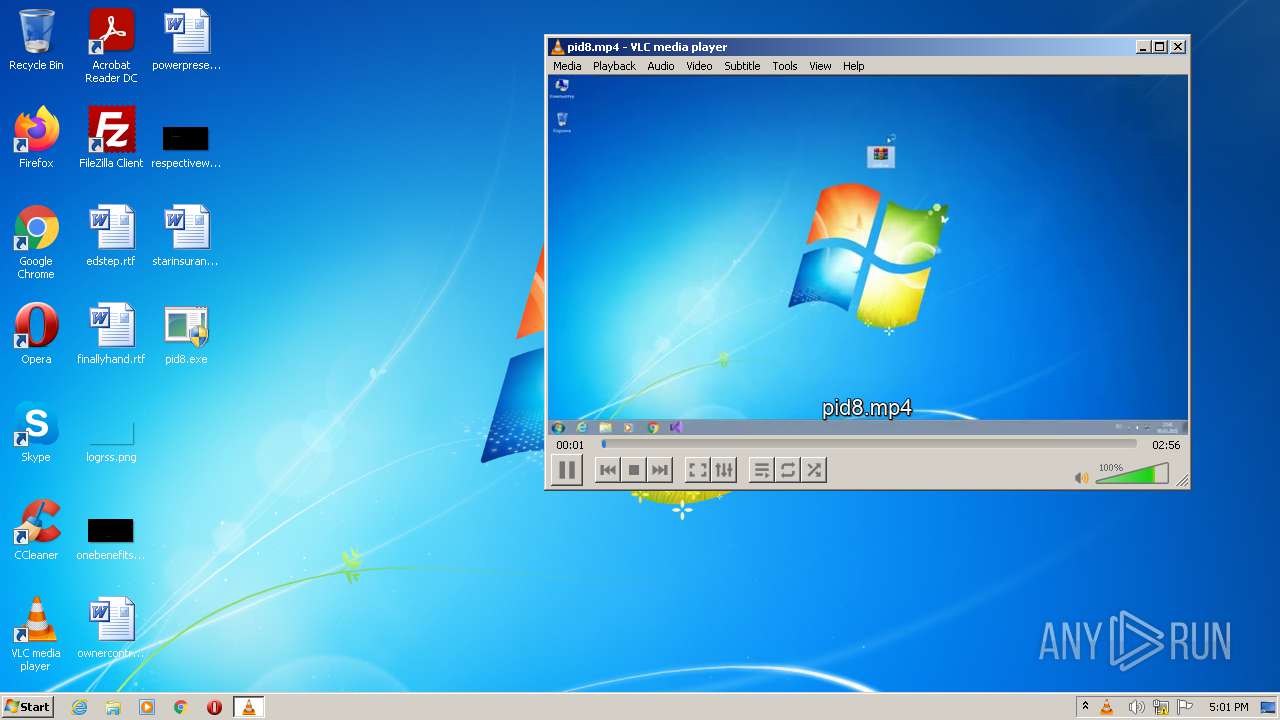Show extended settings in VLC

(x=724, y=470)
